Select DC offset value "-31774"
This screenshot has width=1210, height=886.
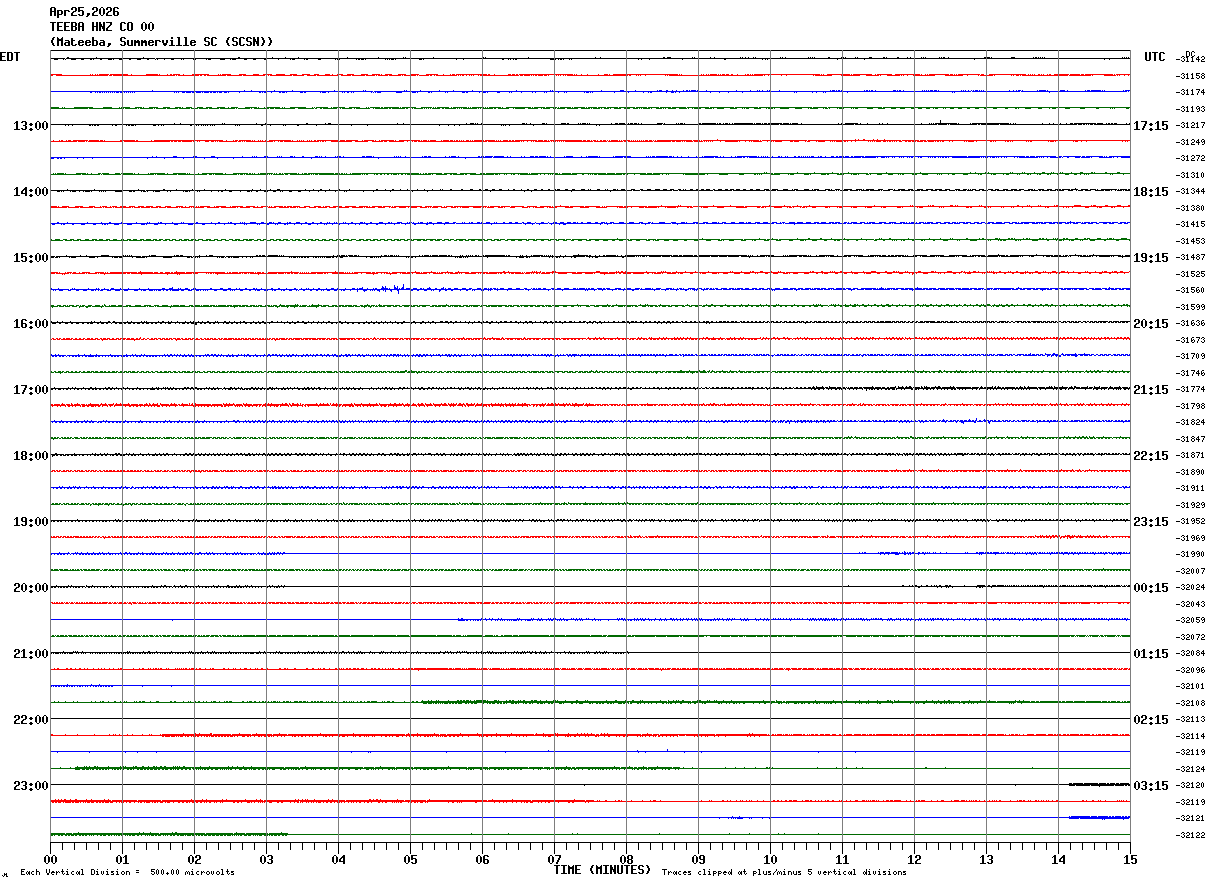[x=1191, y=390]
